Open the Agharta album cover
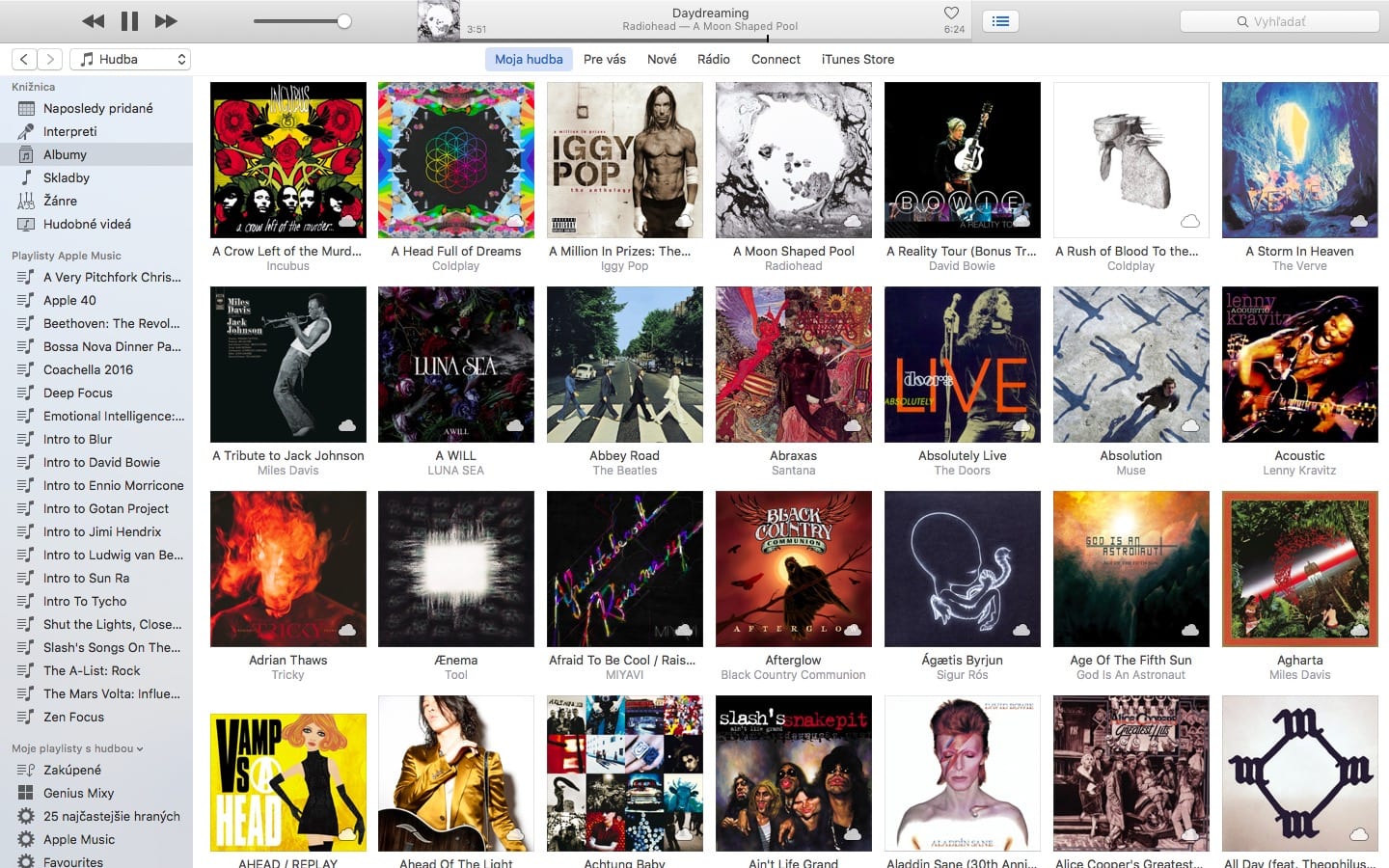 click(1300, 569)
